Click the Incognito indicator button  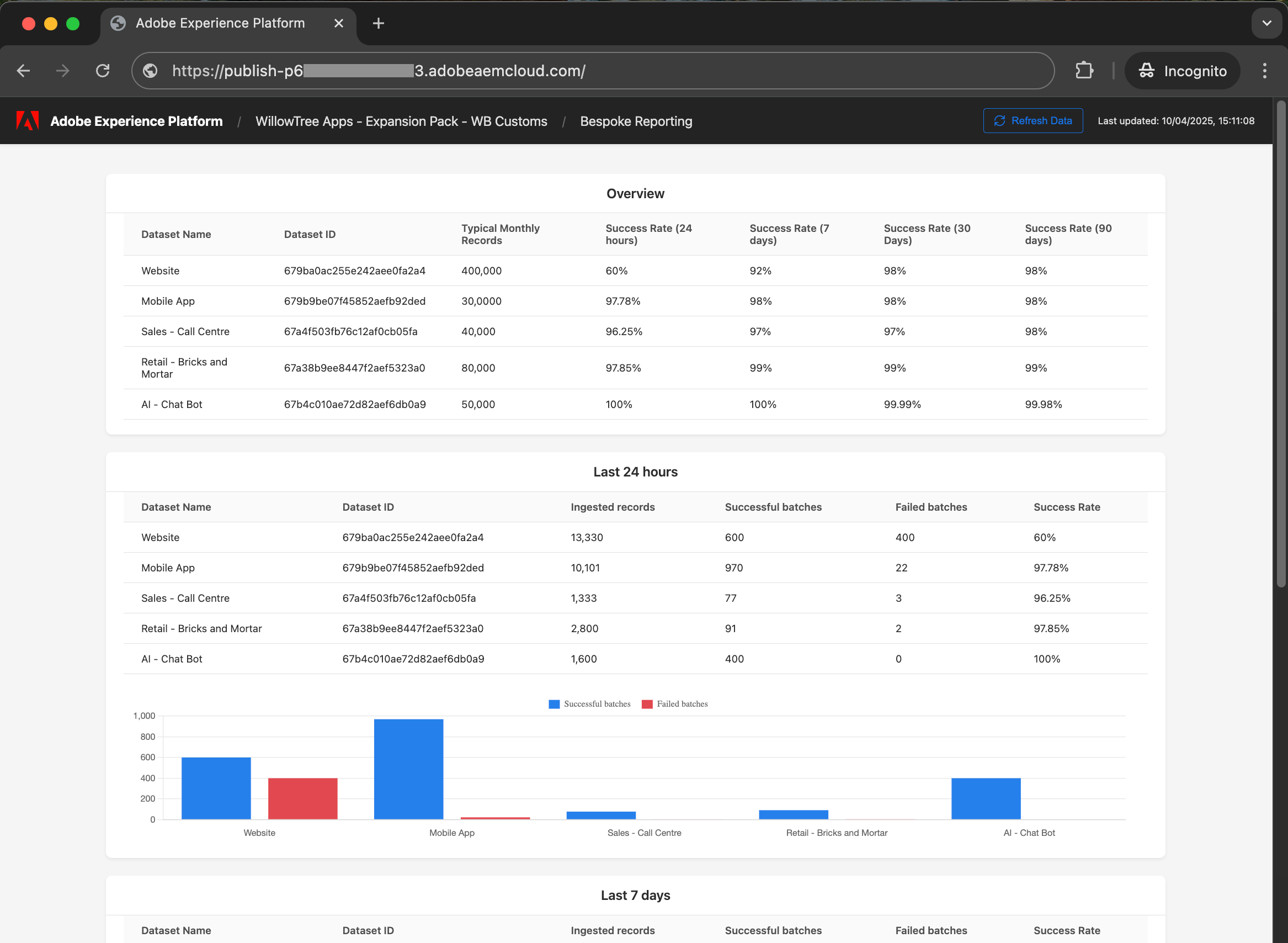(x=1183, y=71)
